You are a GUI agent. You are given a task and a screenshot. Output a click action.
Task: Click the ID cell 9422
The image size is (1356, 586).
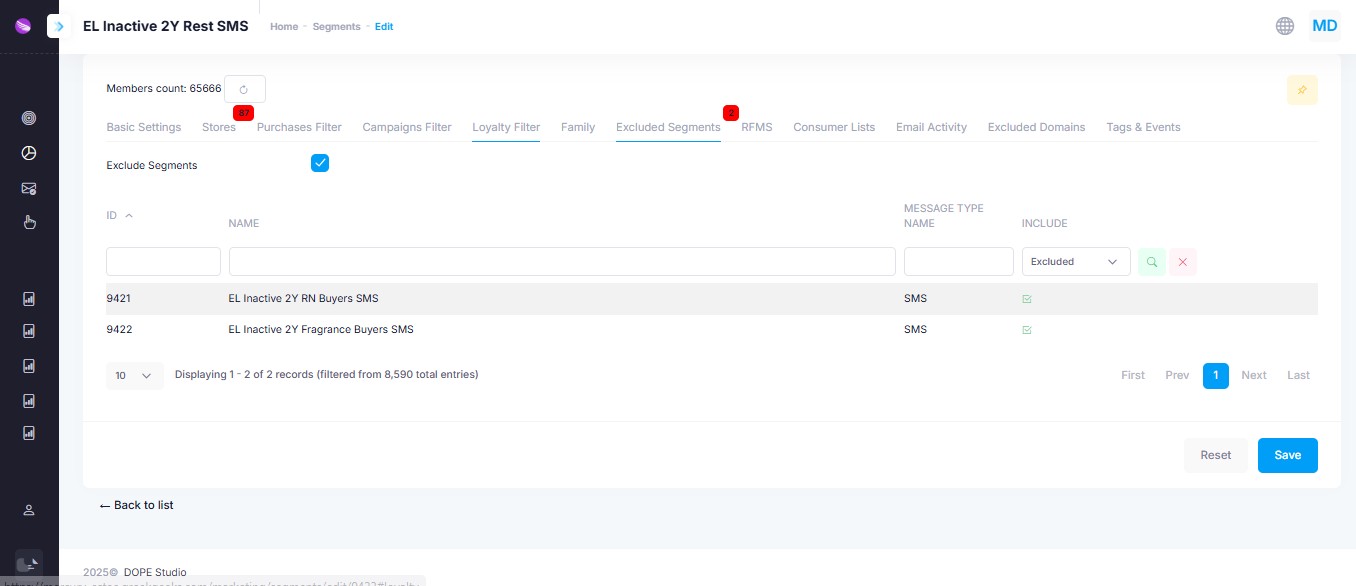click(x=118, y=330)
